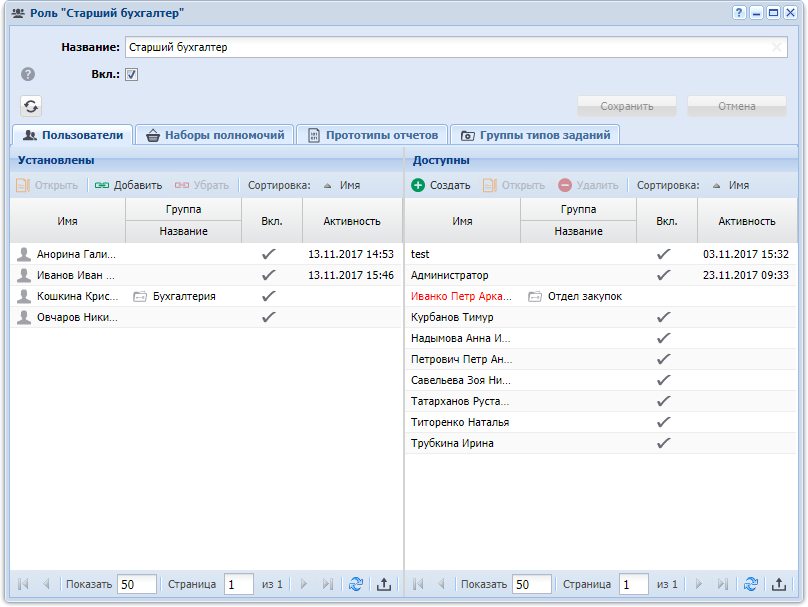Click the window help question-mark button
The width and height of the screenshot is (808, 607).
(x=739, y=13)
